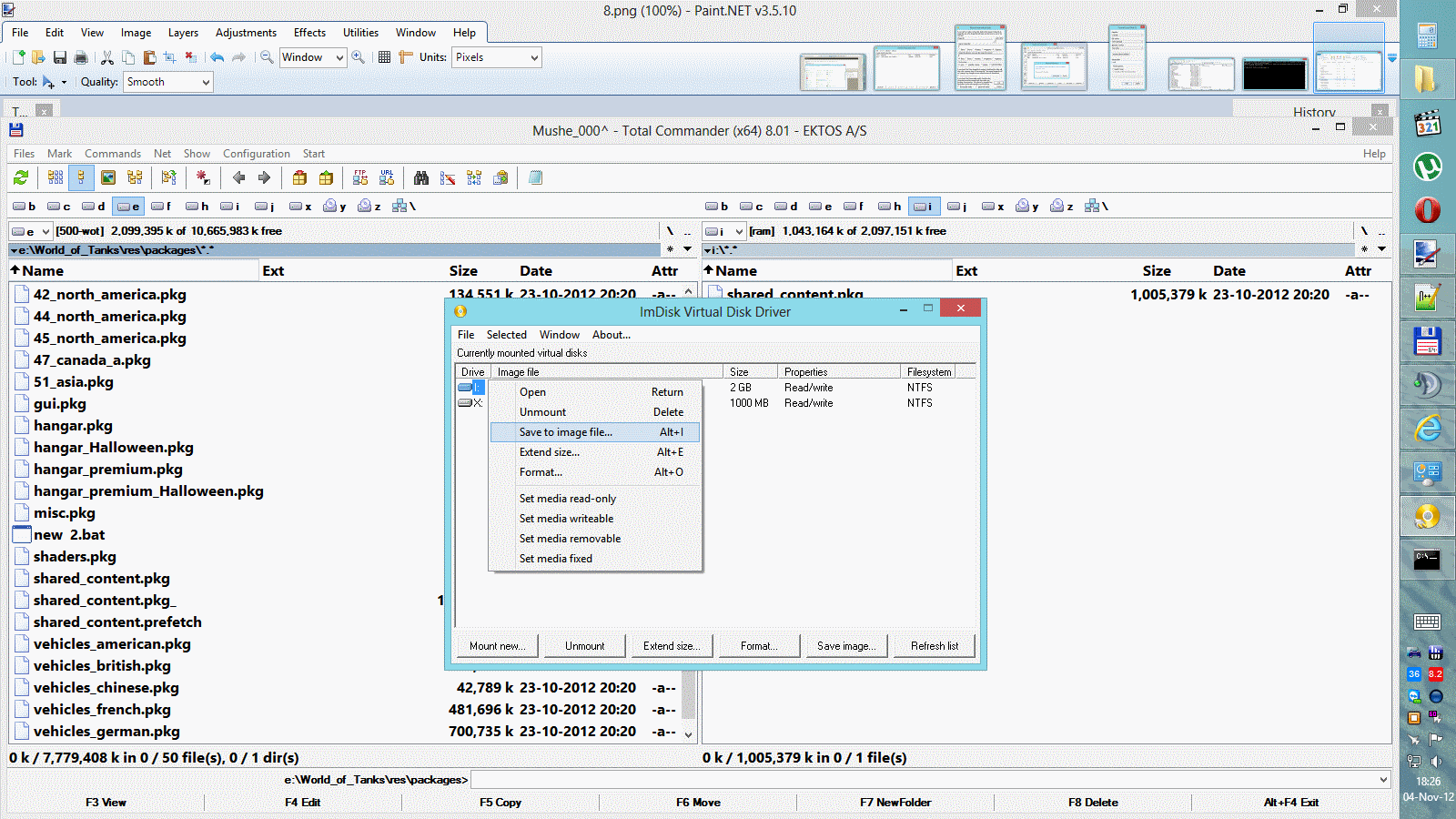Viewport: 1456px width, 819px height.
Task: Click the Print icon in Paint.NET toolbar
Action: point(81,57)
